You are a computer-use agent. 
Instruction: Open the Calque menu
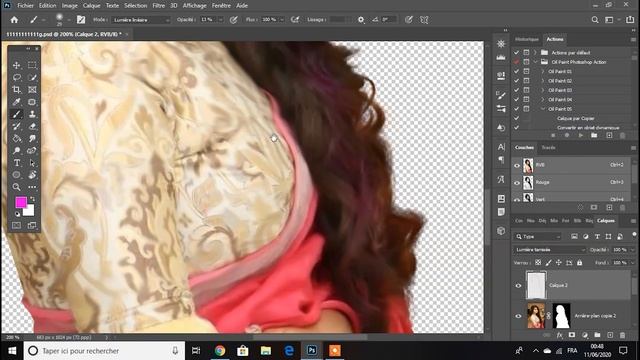[x=91, y=6]
